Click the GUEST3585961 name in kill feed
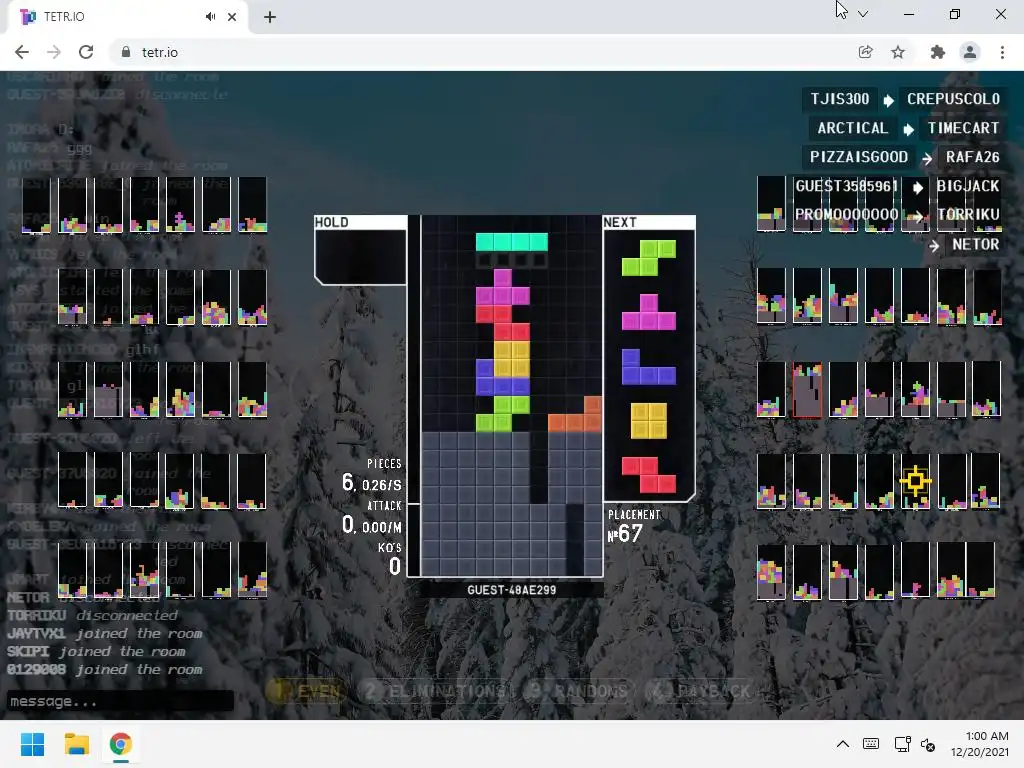This screenshot has width=1024, height=768. [x=846, y=186]
